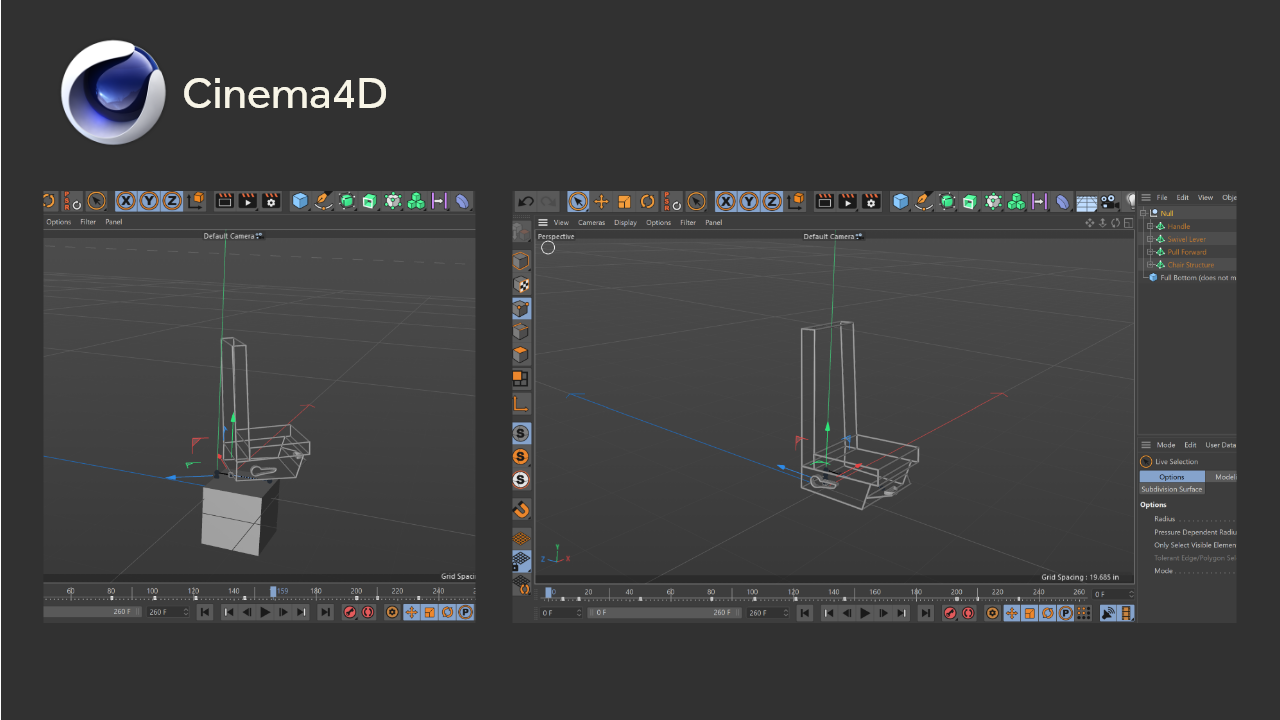
Task: Select the Options tab in Attribute Manager
Action: pyautogui.click(x=1172, y=477)
